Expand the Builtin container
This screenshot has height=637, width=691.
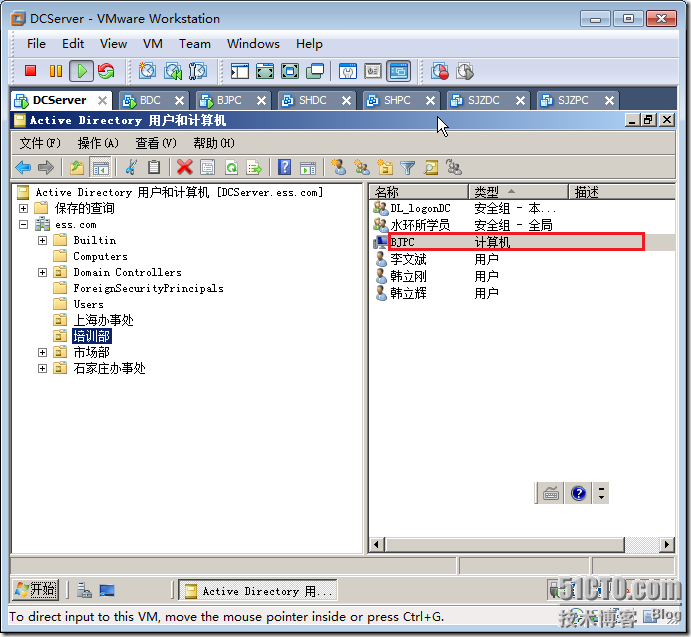pos(42,240)
